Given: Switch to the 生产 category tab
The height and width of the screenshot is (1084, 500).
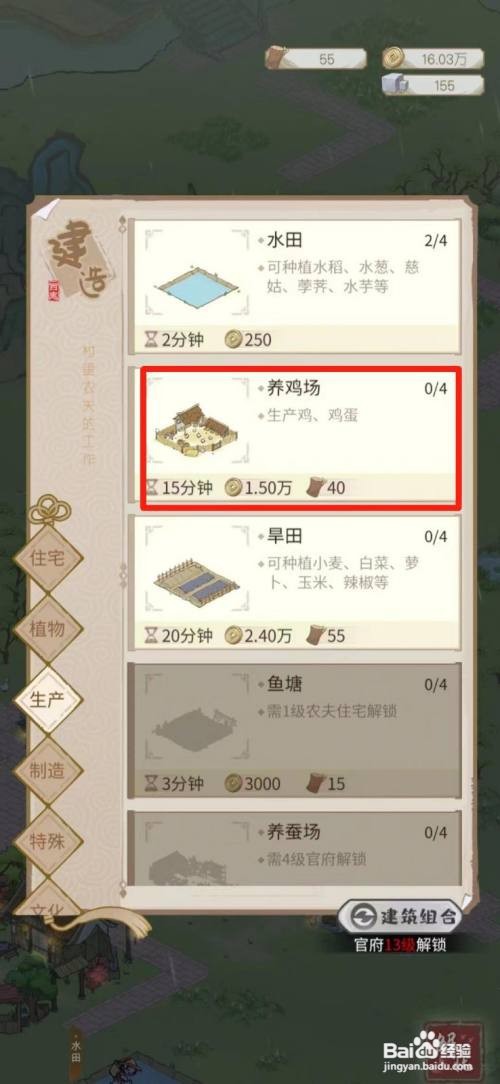Looking at the screenshot, I should (x=48, y=698).
